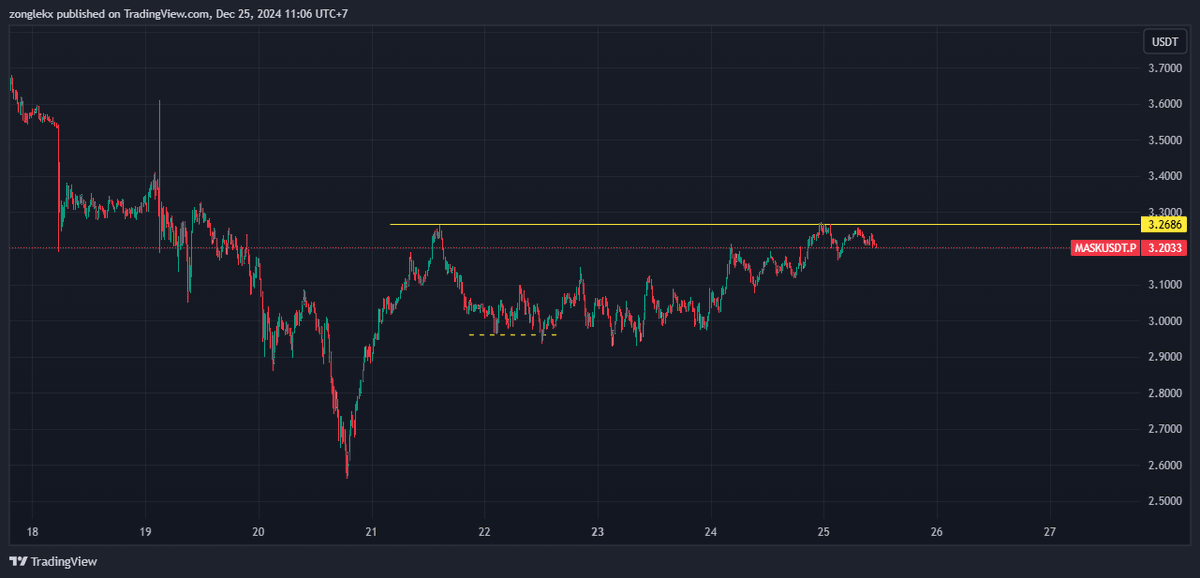
Task: Click the MASKUSDT.P symbol label
Action: [1106, 247]
